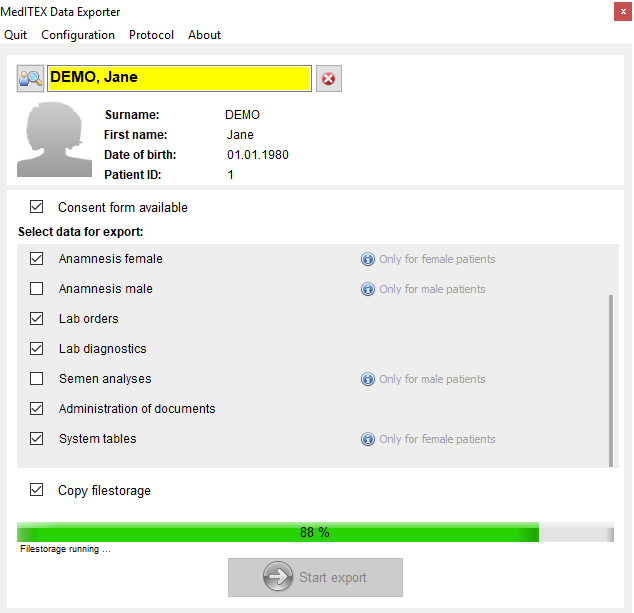
Task: Click the Surname value DEMO
Action: [x=242, y=115]
